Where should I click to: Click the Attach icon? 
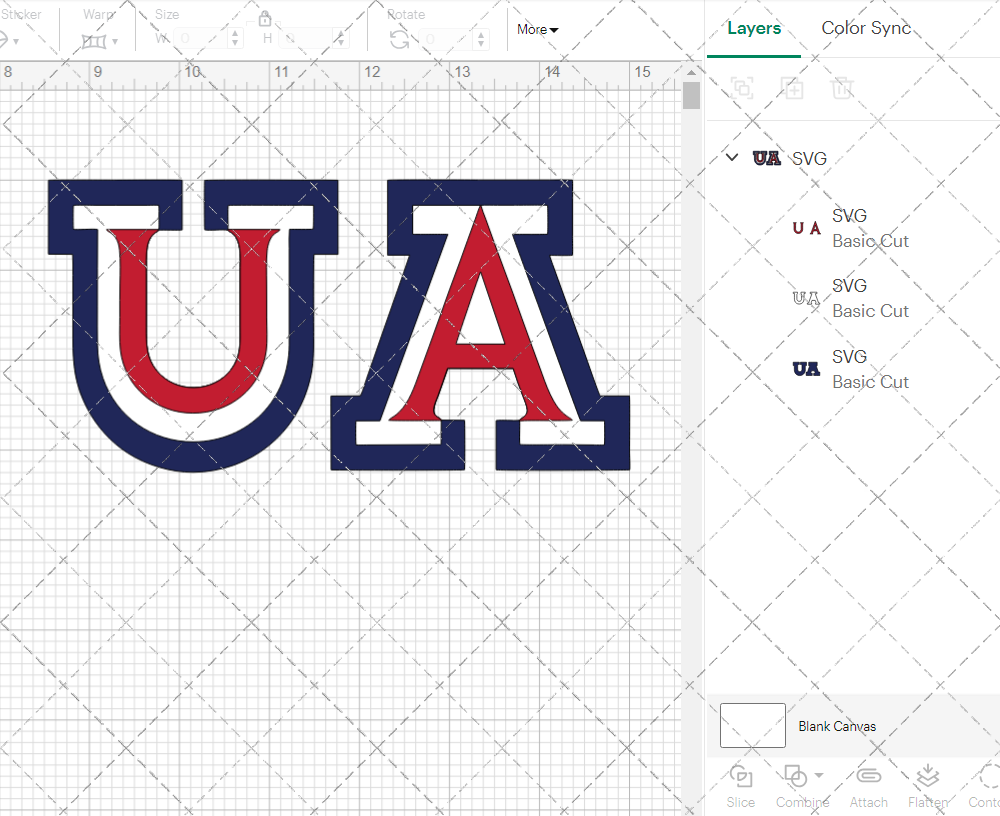tap(868, 777)
